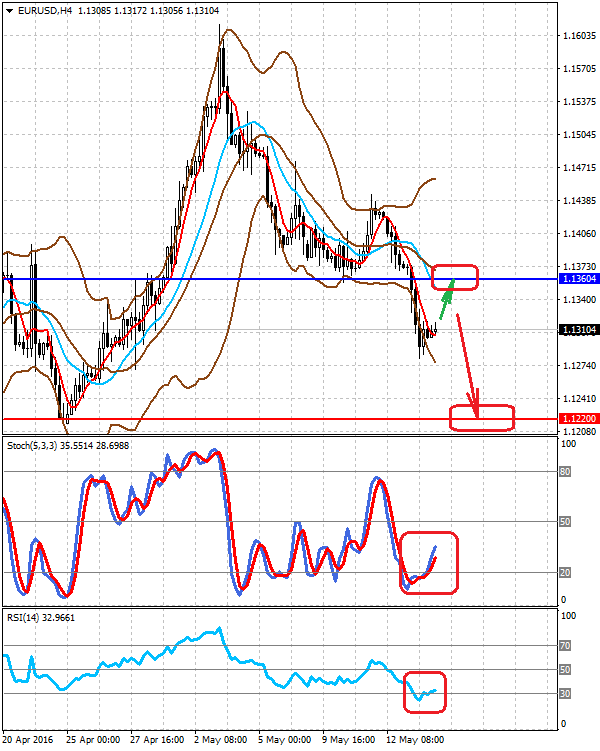Click the 1.13730 price axis label

pyautogui.click(x=579, y=266)
